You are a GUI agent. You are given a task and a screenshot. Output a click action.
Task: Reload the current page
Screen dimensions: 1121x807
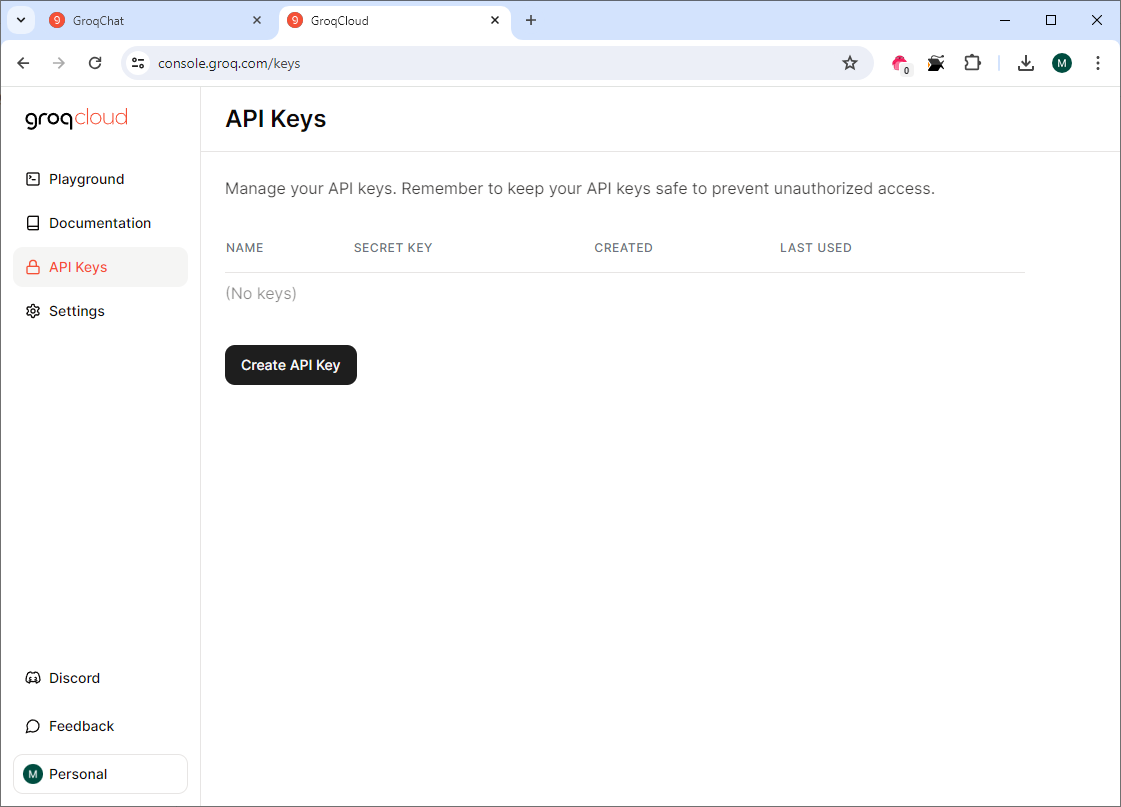[95, 64]
